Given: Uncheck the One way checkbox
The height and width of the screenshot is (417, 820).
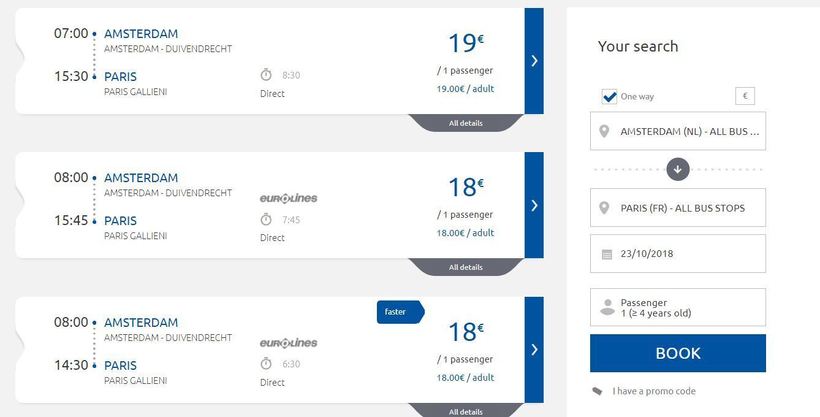Looking at the screenshot, I should tap(609, 97).
